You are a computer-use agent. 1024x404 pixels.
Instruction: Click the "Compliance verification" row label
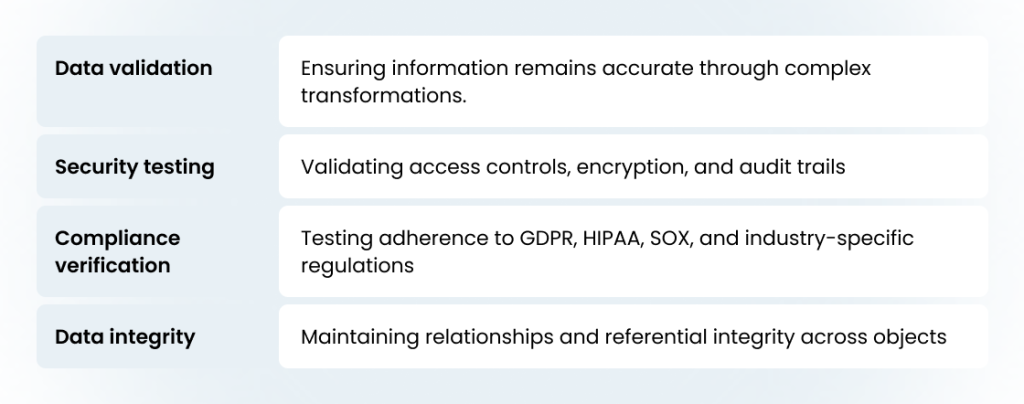(118, 252)
